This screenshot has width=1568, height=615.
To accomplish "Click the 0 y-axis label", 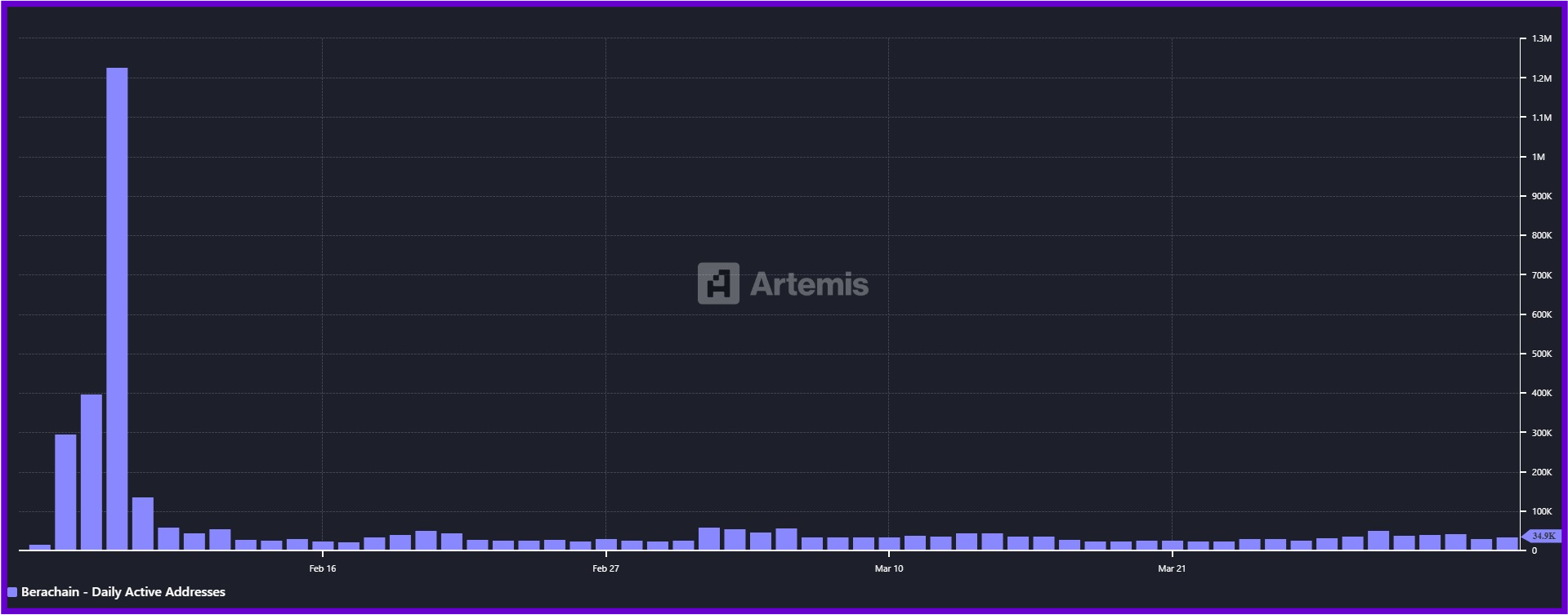I will [1534, 550].
